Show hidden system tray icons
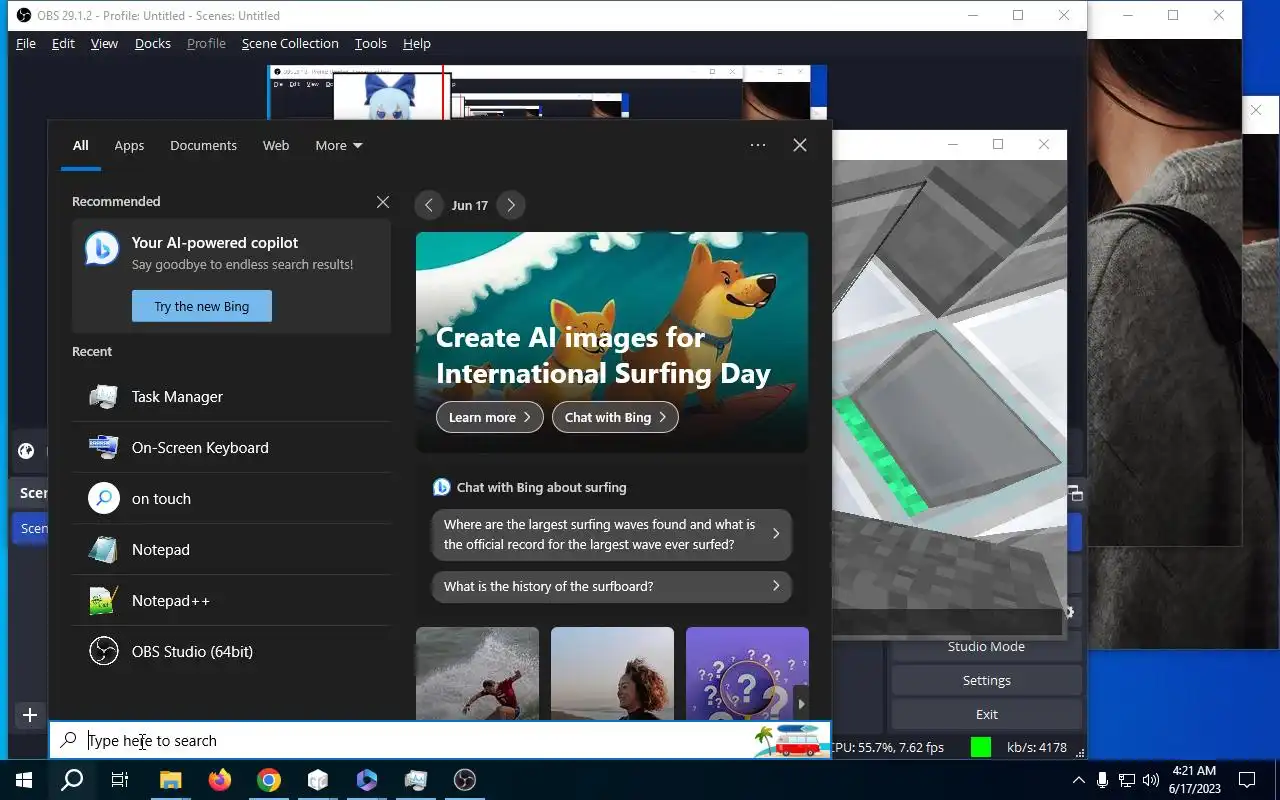This screenshot has height=800, width=1280. pyautogui.click(x=1078, y=780)
